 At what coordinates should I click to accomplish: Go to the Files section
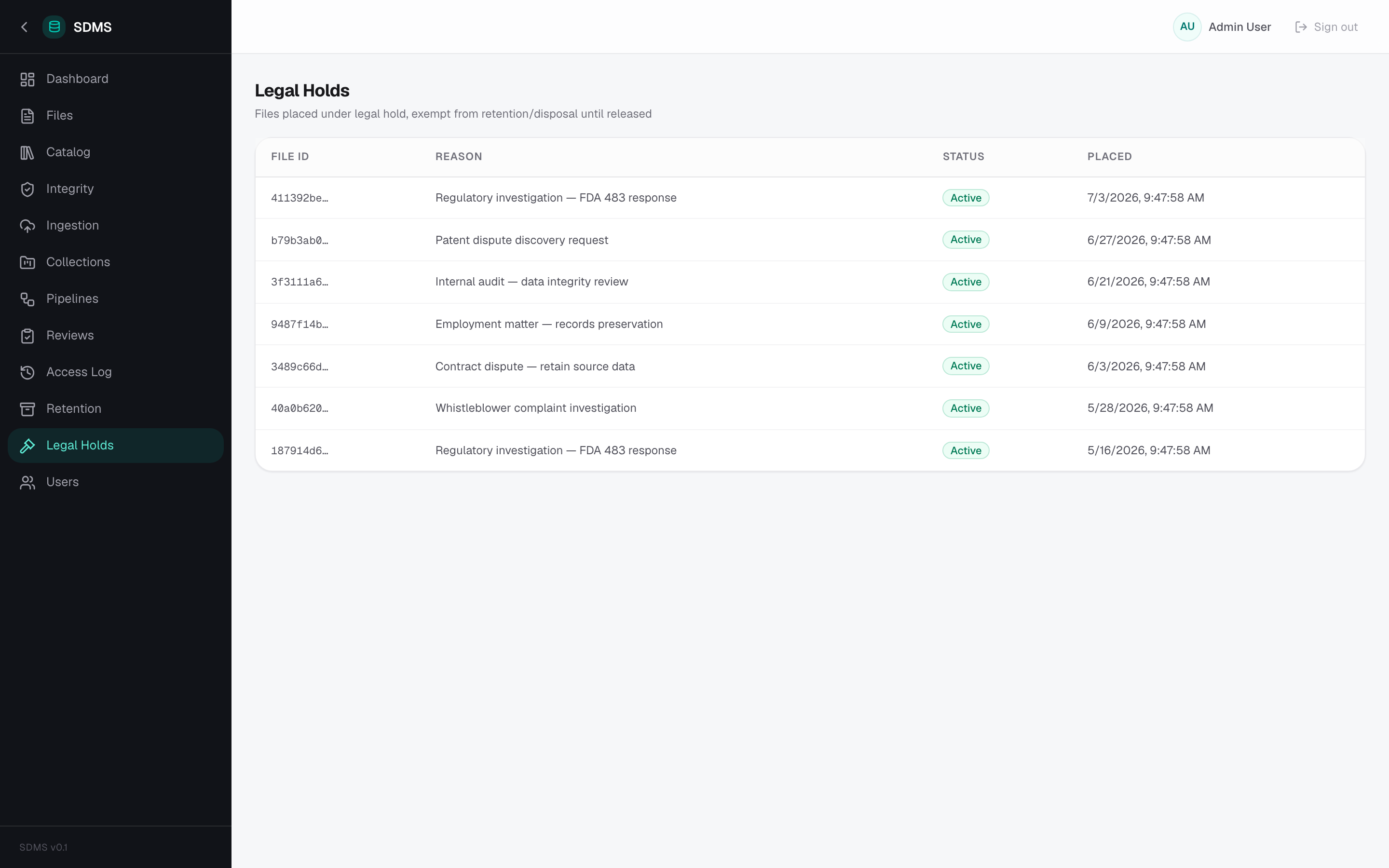[115, 116]
